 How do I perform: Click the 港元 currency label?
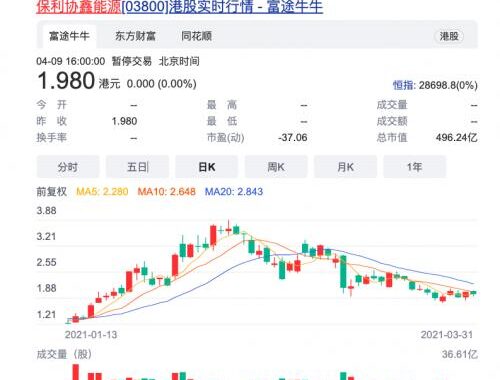109,84
